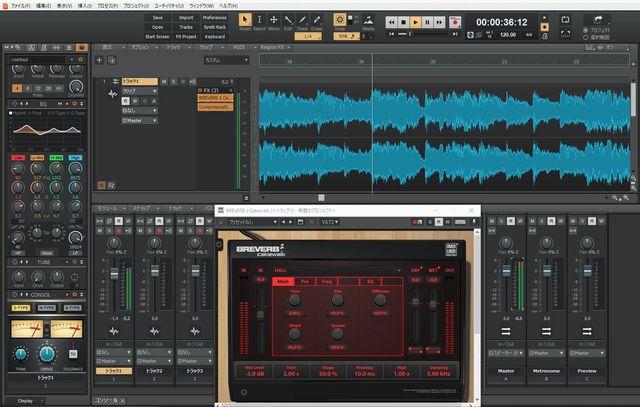Image resolution: width=640 pixels, height=407 pixels.
Task: Click the BREVERB WET level fader
Action: [x=433, y=304]
